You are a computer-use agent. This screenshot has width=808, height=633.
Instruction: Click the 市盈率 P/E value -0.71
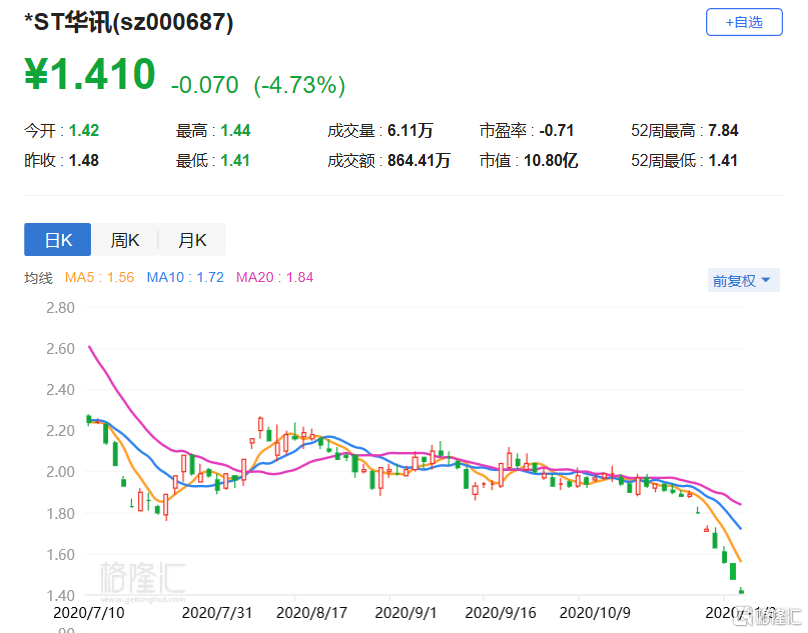point(557,130)
